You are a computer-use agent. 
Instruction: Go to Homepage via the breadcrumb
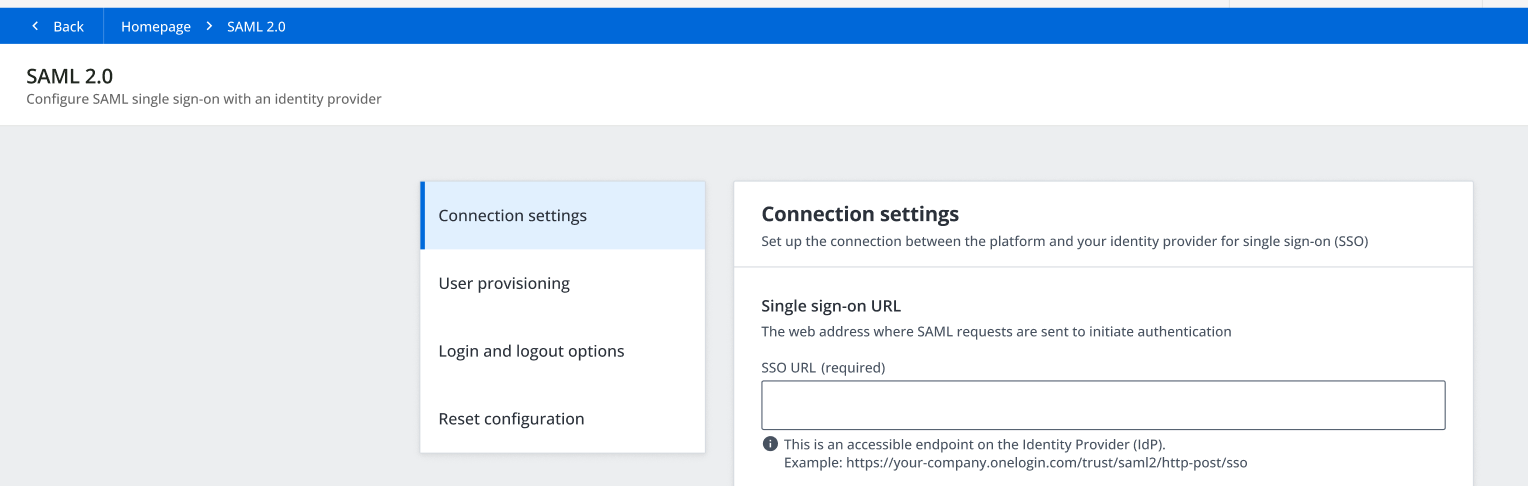(156, 26)
